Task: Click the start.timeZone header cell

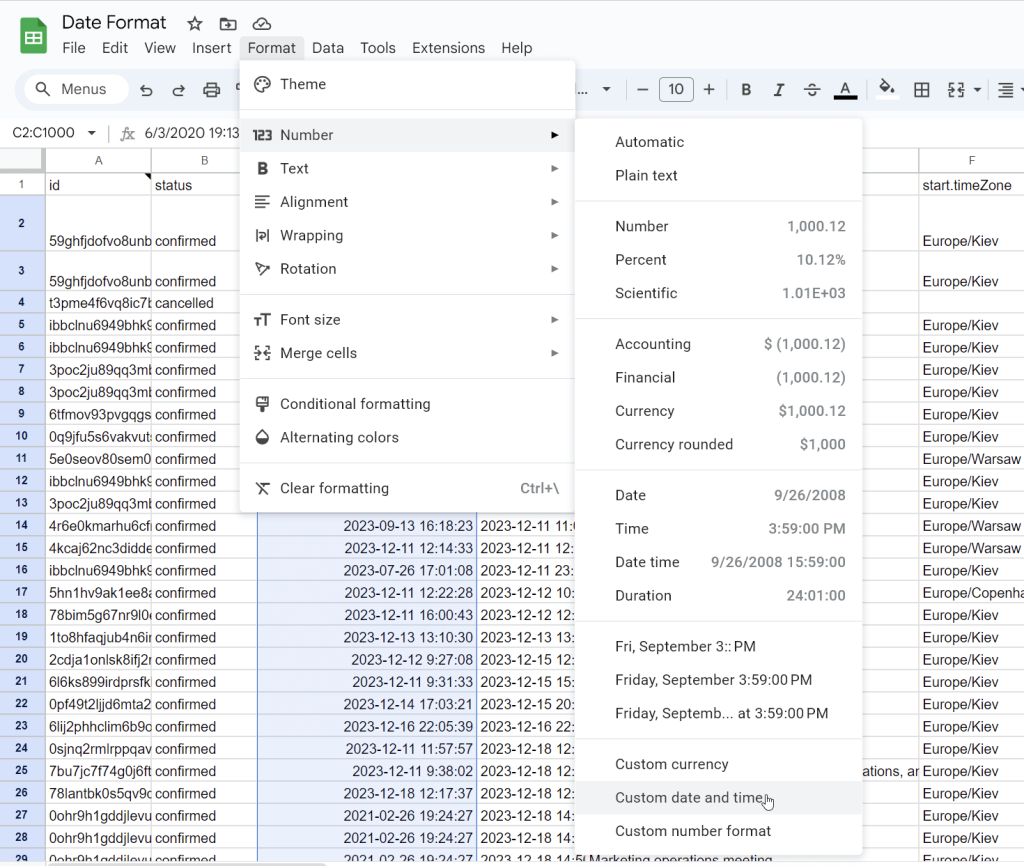Action: (971, 185)
